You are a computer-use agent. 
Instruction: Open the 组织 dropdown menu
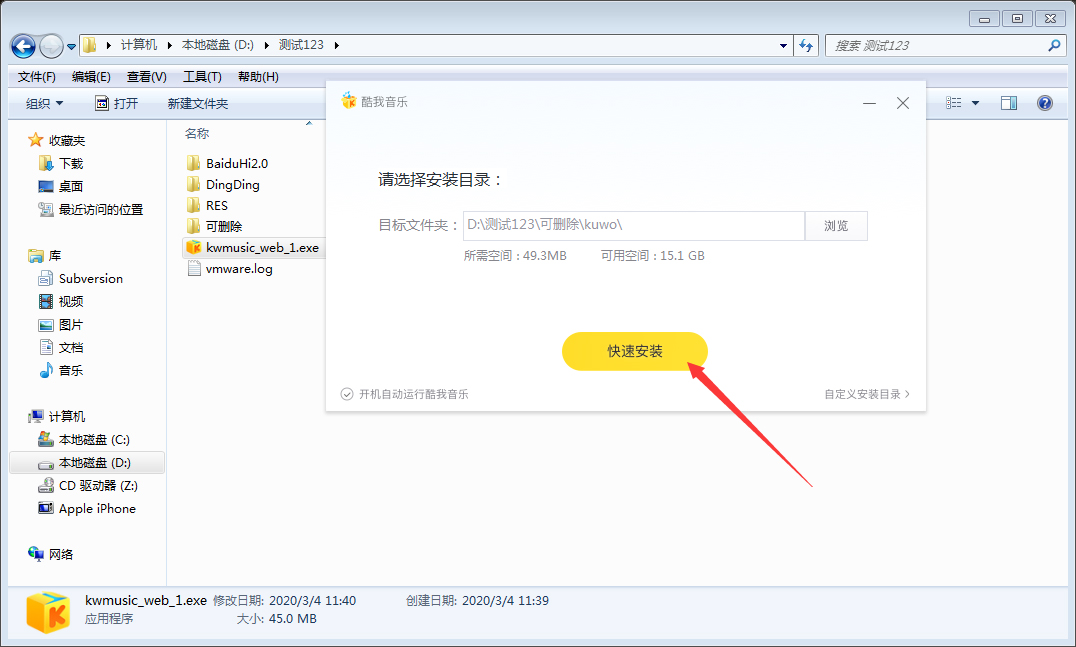coord(42,102)
